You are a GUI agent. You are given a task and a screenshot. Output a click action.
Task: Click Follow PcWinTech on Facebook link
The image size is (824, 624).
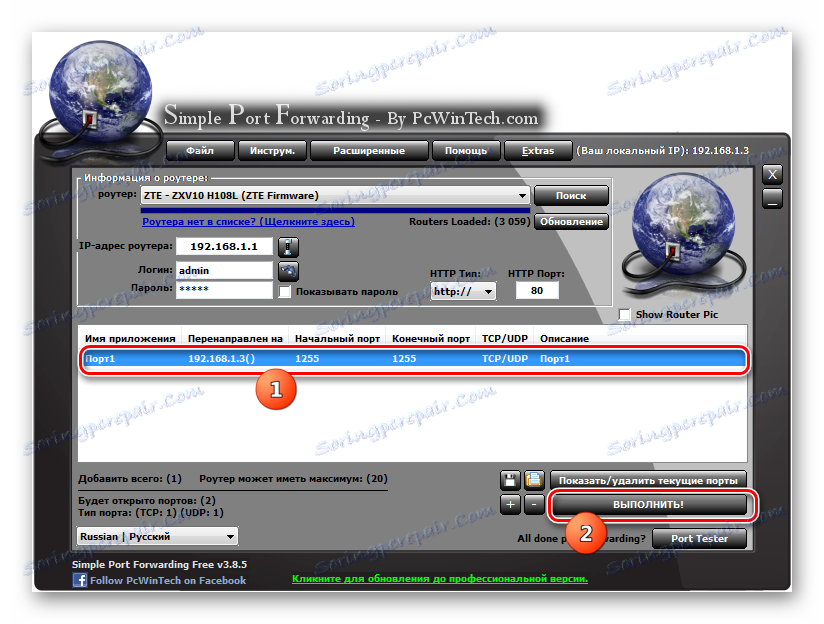(x=168, y=580)
